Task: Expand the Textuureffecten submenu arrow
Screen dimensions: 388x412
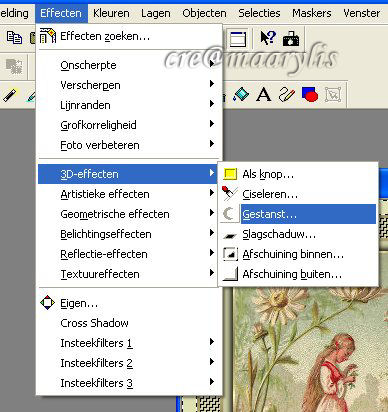Action: tap(212, 273)
